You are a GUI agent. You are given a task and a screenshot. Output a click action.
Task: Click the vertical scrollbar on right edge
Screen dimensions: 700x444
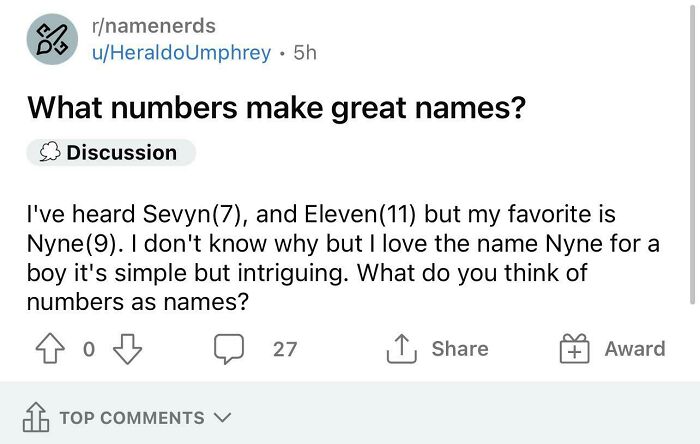[694, 150]
